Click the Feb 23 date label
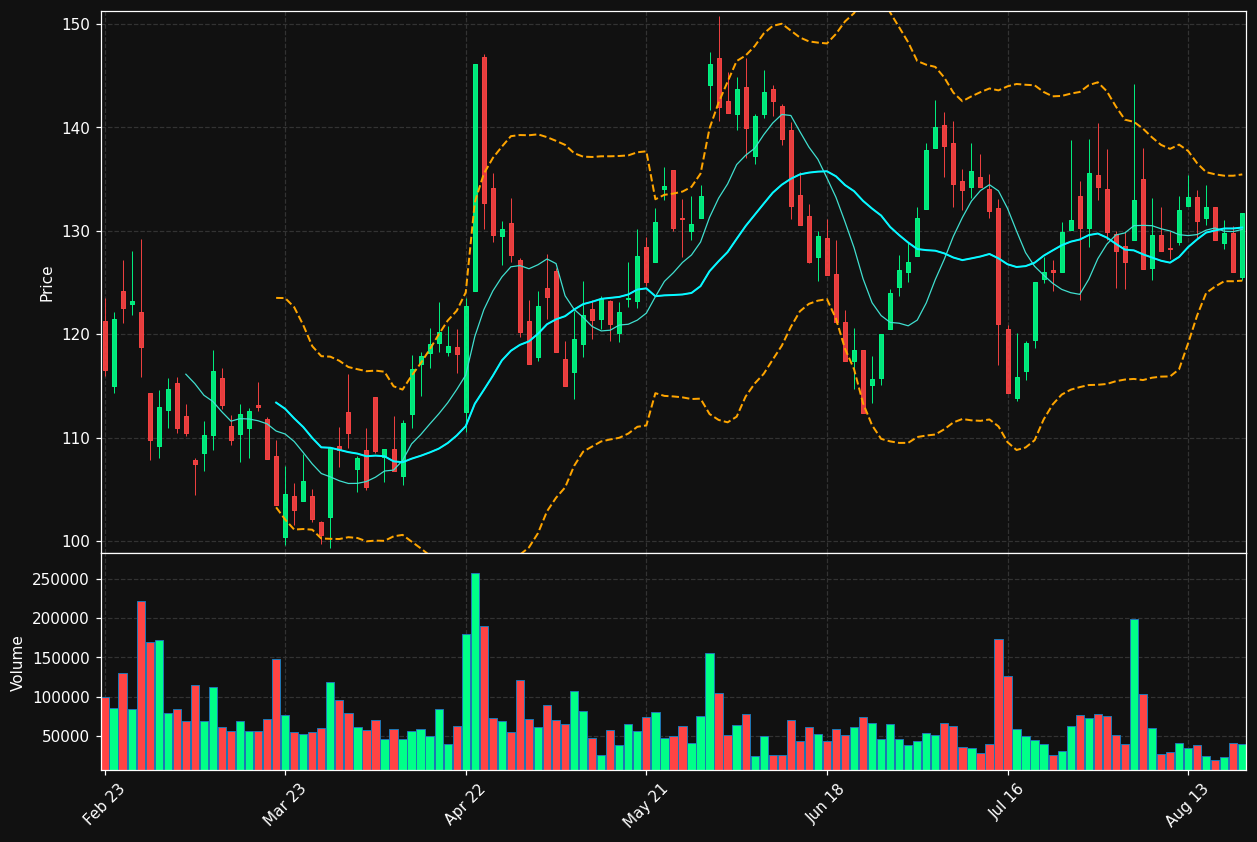 (x=104, y=803)
